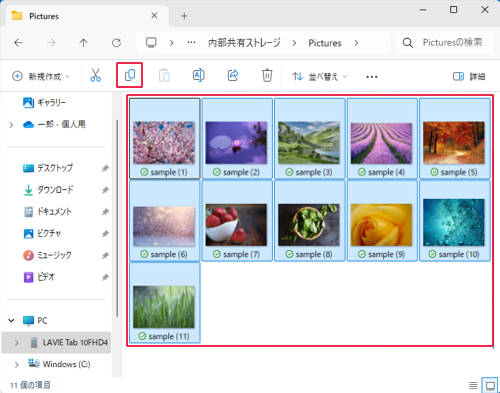Click 内部共有ストレージ in the address path
This screenshot has width=500, height=393.
[244, 43]
